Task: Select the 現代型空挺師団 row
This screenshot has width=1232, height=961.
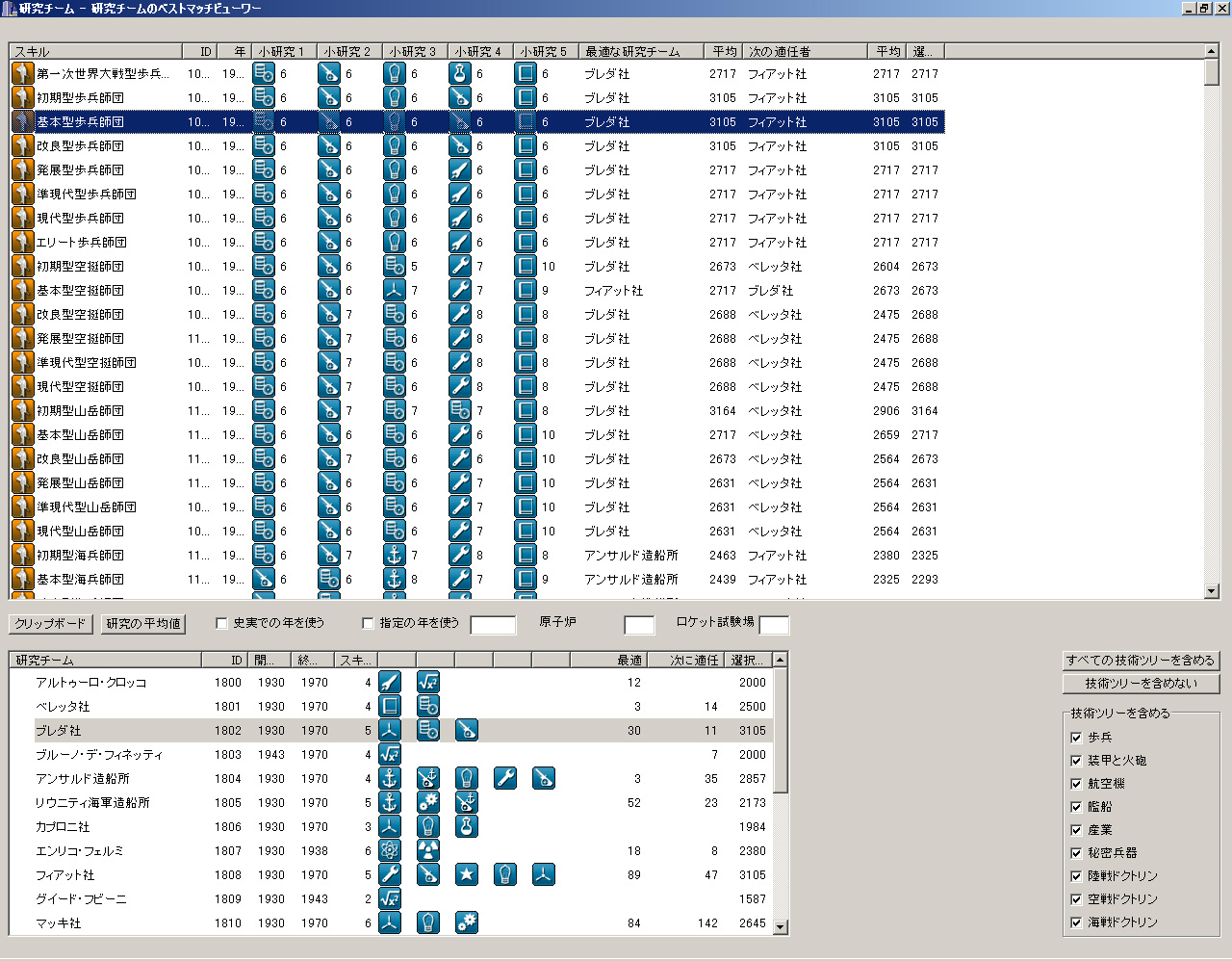Action: (477, 386)
